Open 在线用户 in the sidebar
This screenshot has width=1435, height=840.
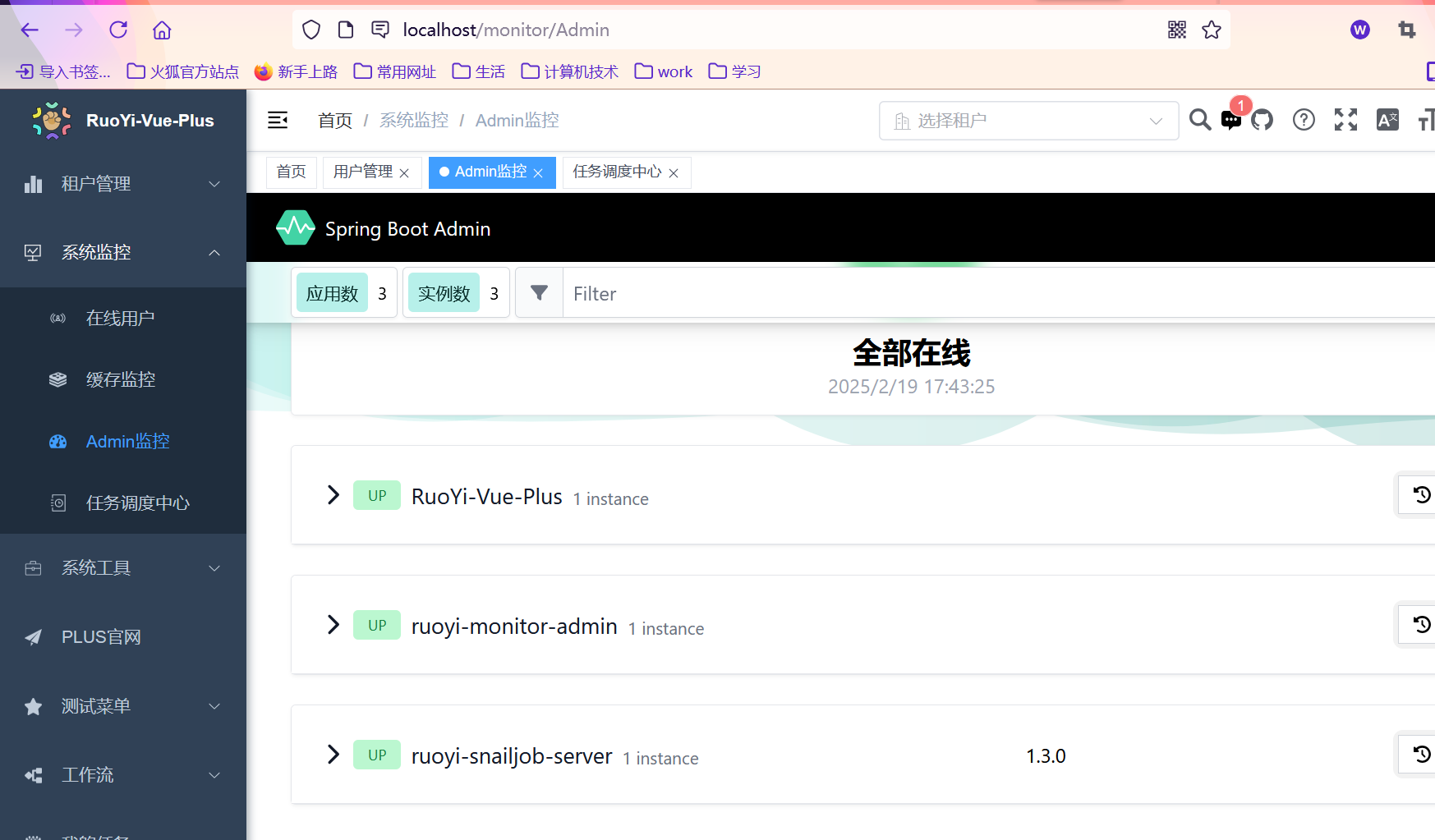(123, 318)
